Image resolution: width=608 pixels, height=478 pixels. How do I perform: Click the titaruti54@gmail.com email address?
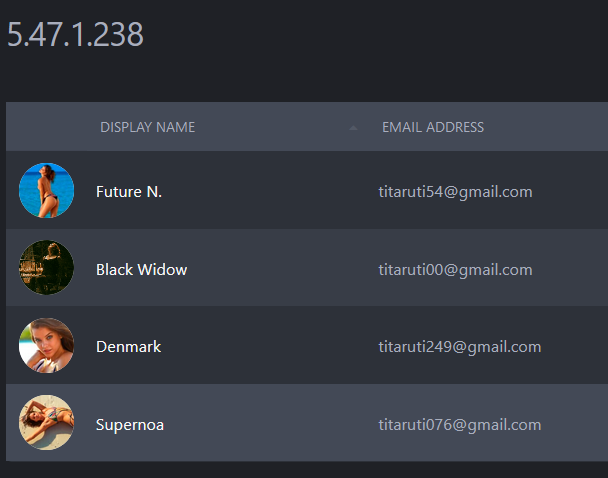(x=455, y=192)
